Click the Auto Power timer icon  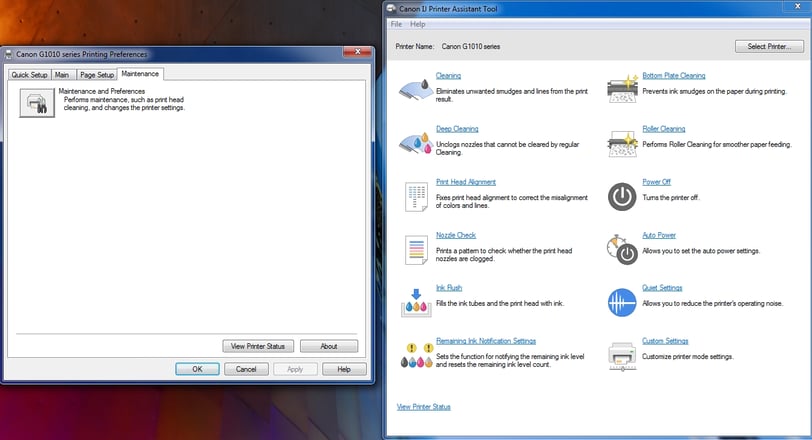click(x=622, y=250)
